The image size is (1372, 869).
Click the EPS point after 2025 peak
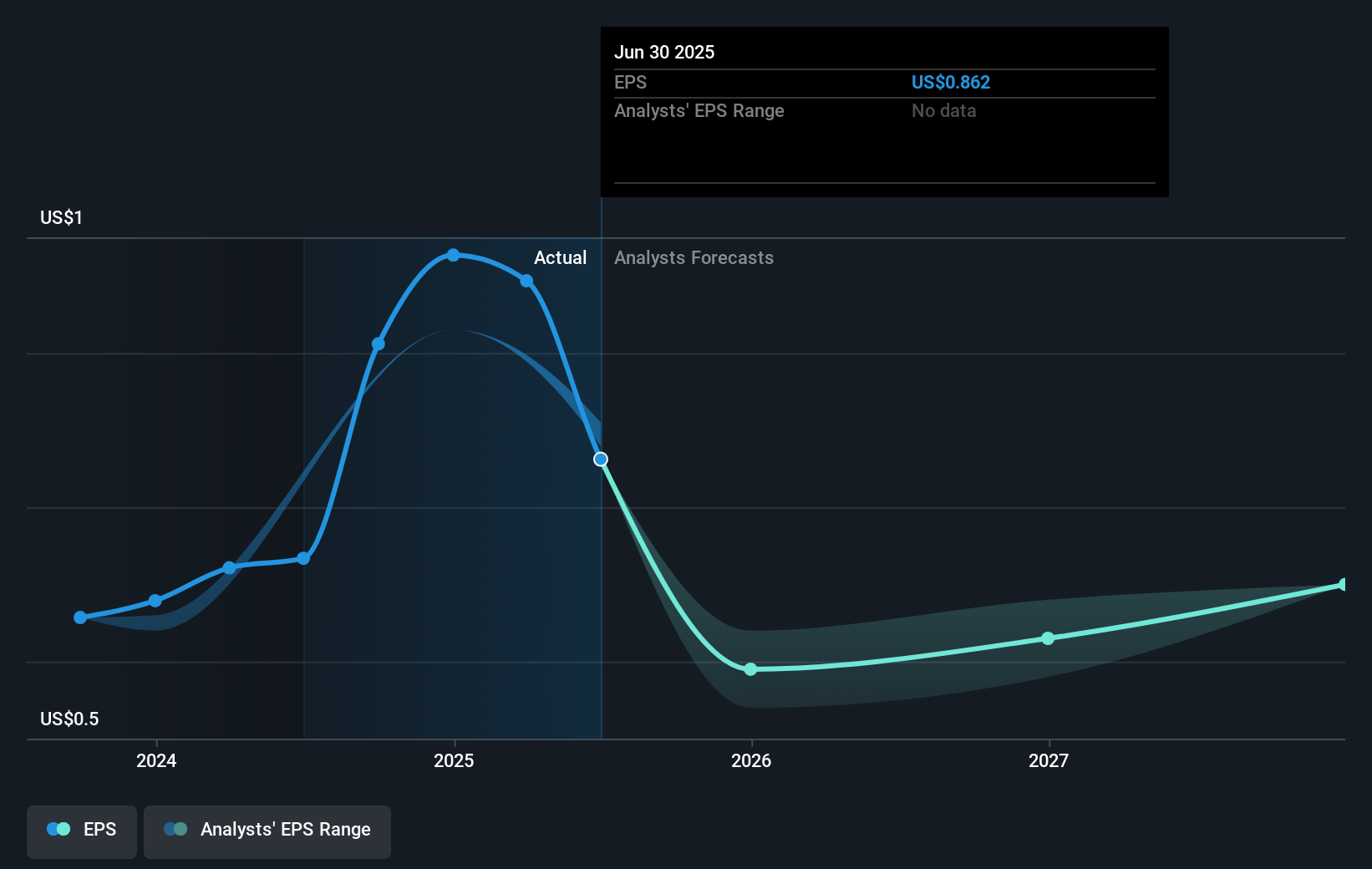click(526, 281)
